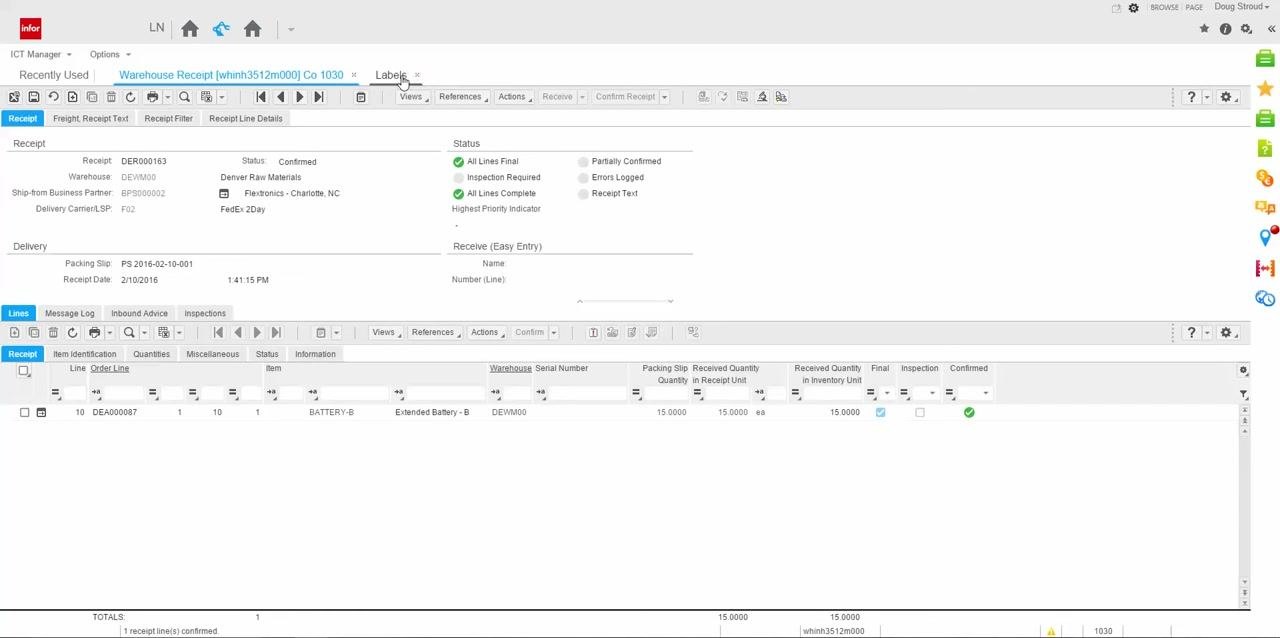Open the Inbound Advice tab
This screenshot has width=1280, height=638.
pyautogui.click(x=139, y=313)
